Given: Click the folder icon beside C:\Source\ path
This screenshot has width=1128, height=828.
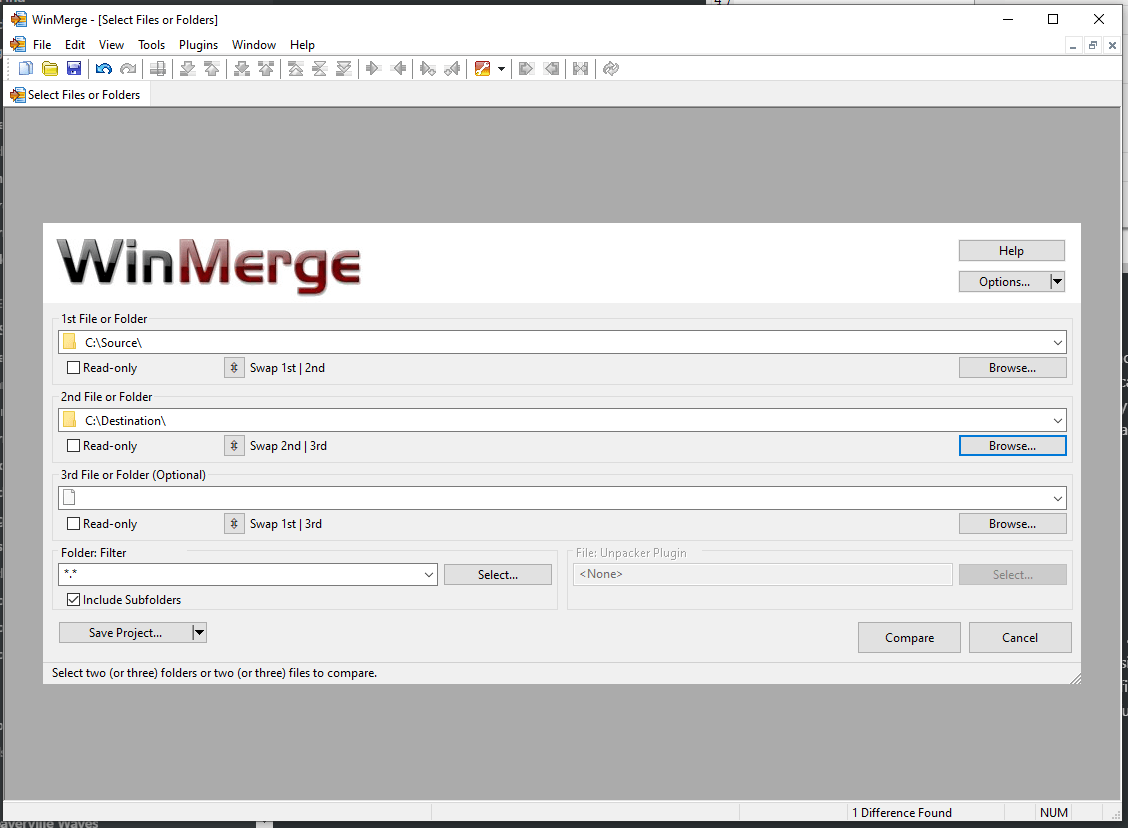Looking at the screenshot, I should tap(68, 342).
